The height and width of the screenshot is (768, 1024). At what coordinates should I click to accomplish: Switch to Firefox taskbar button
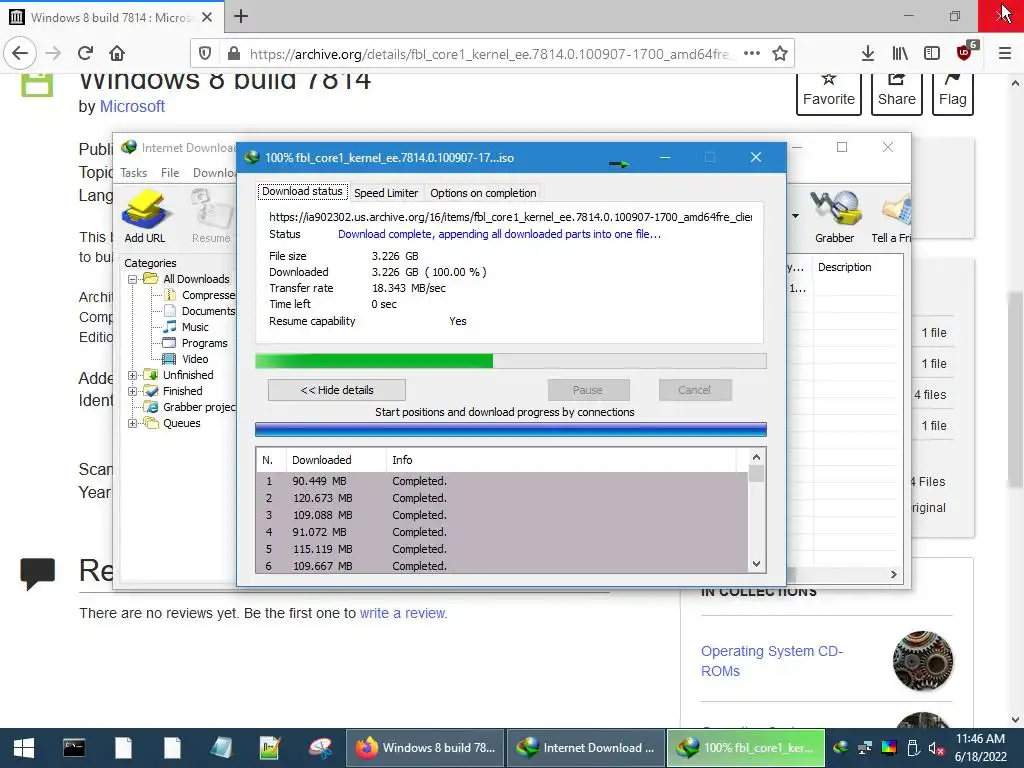click(425, 748)
